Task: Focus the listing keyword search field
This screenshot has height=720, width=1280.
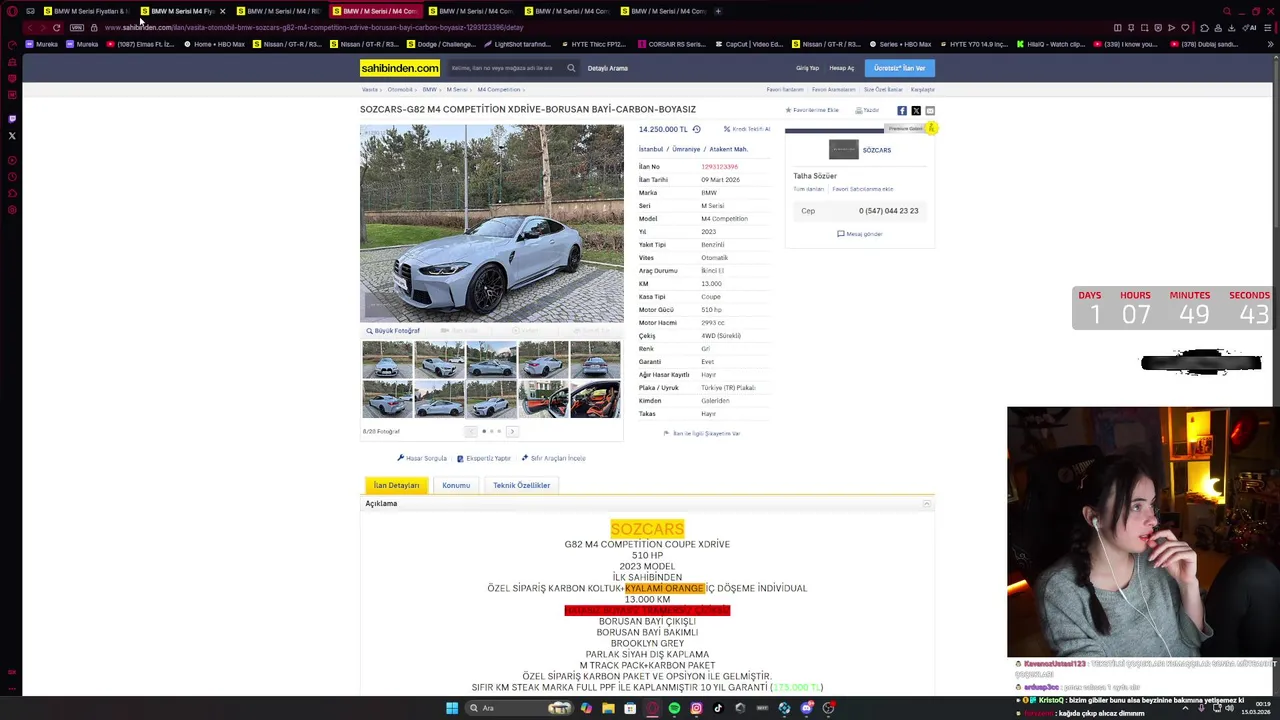Action: pos(505,68)
